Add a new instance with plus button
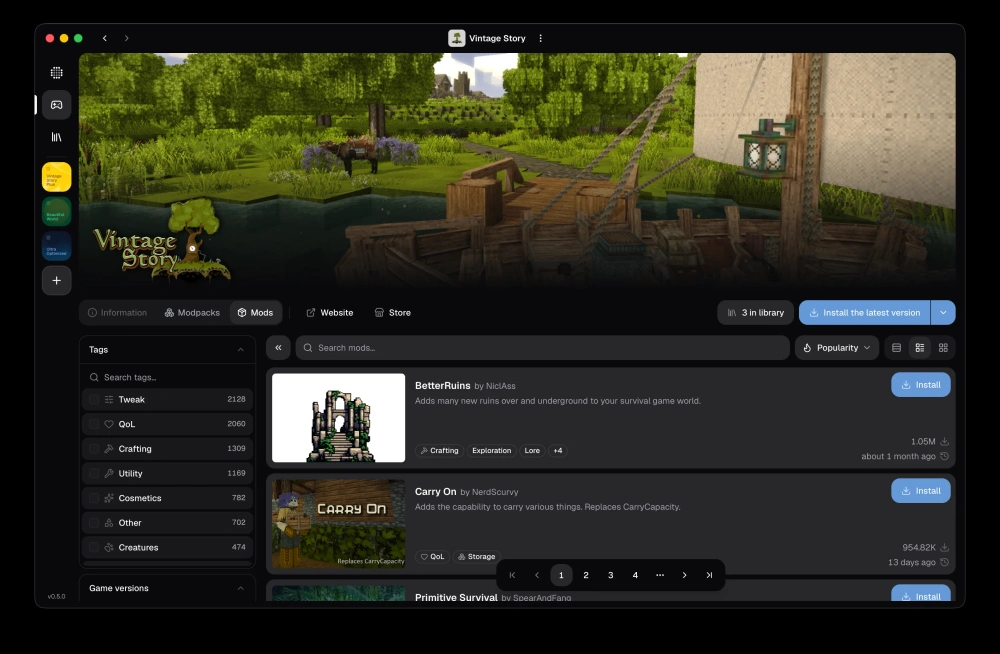1000x654 pixels. click(x=57, y=280)
